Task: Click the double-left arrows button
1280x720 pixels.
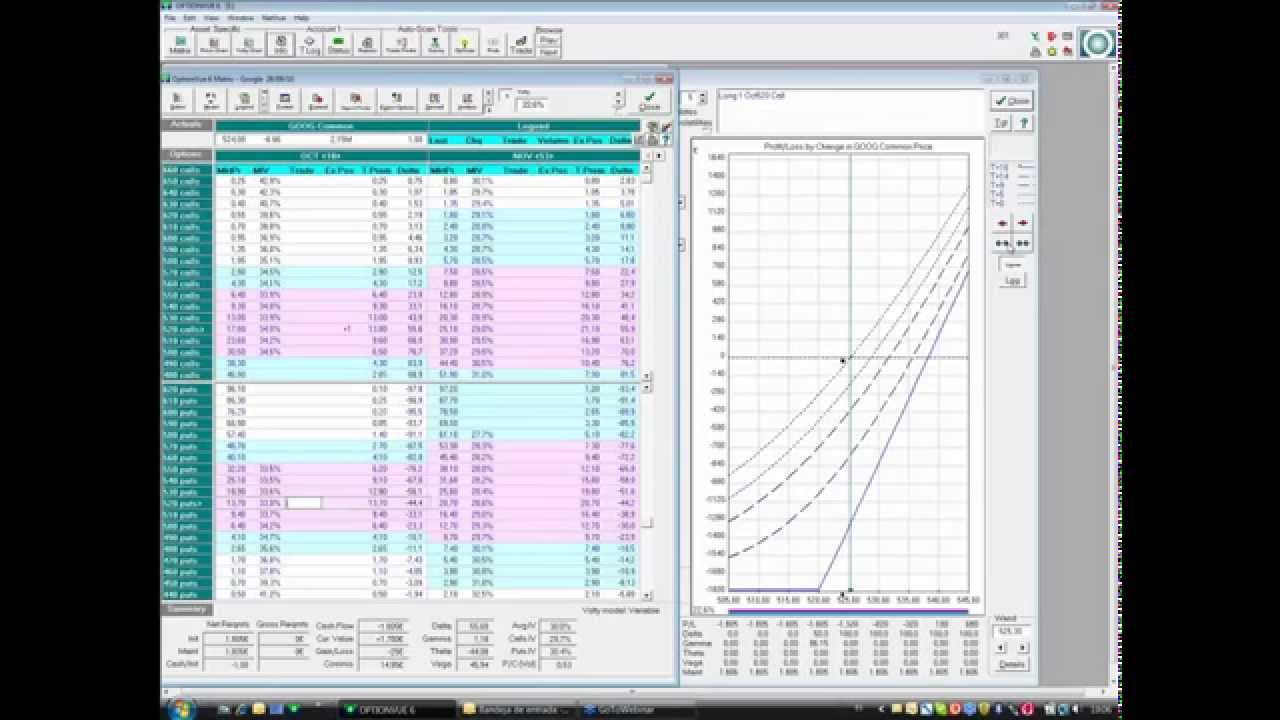Action: click(x=1001, y=243)
